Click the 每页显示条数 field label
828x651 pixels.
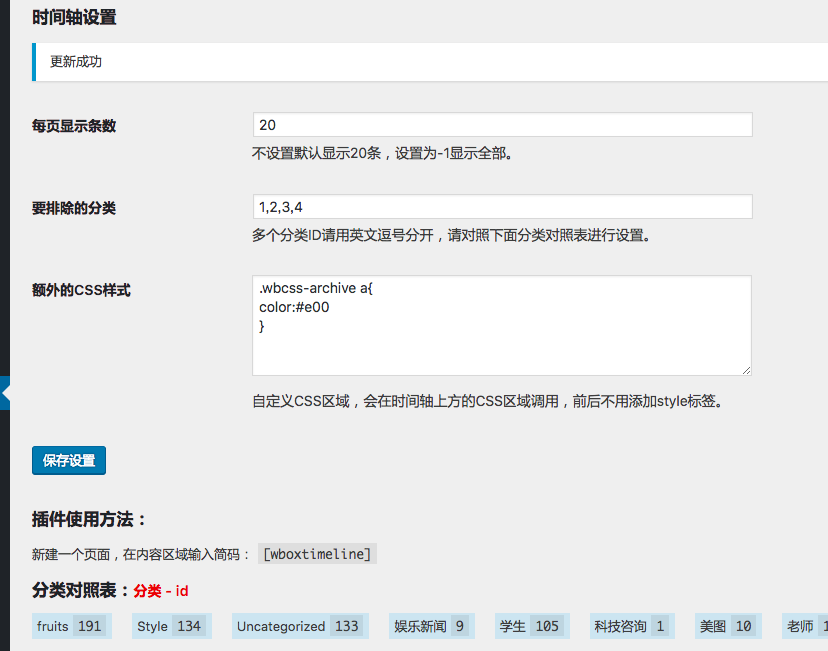tap(74, 126)
